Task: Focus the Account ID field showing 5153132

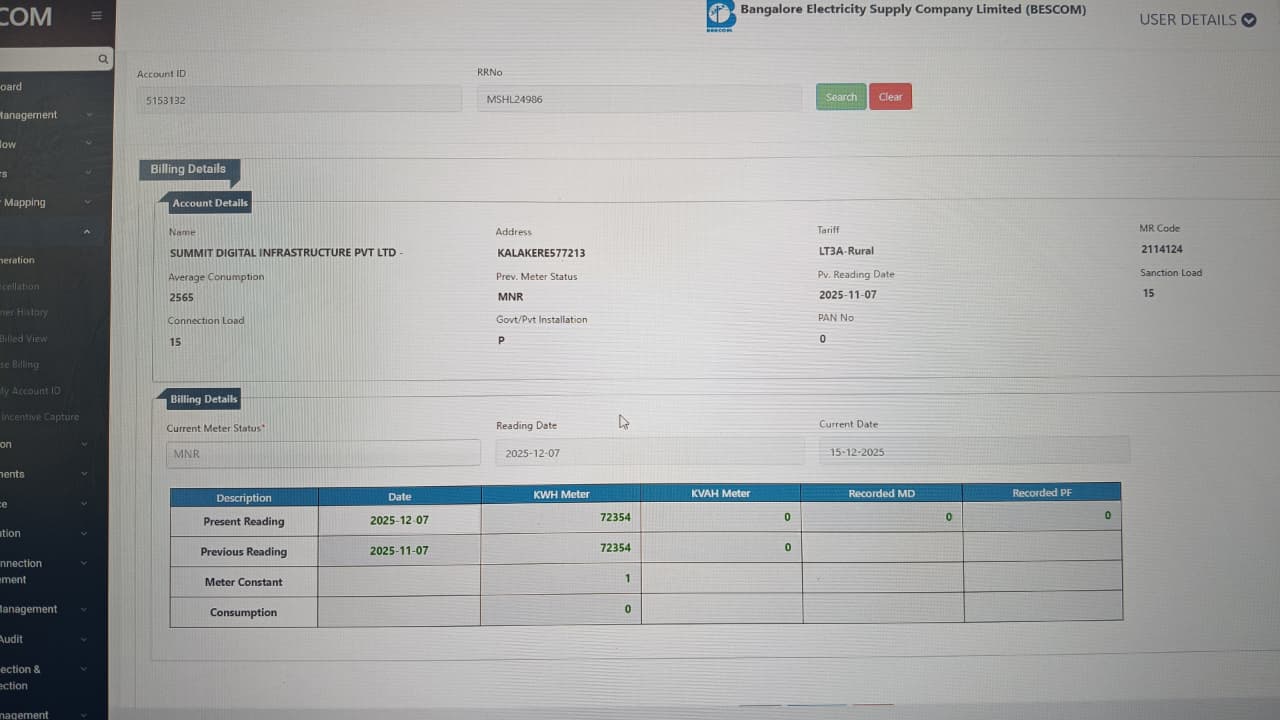Action: point(299,100)
